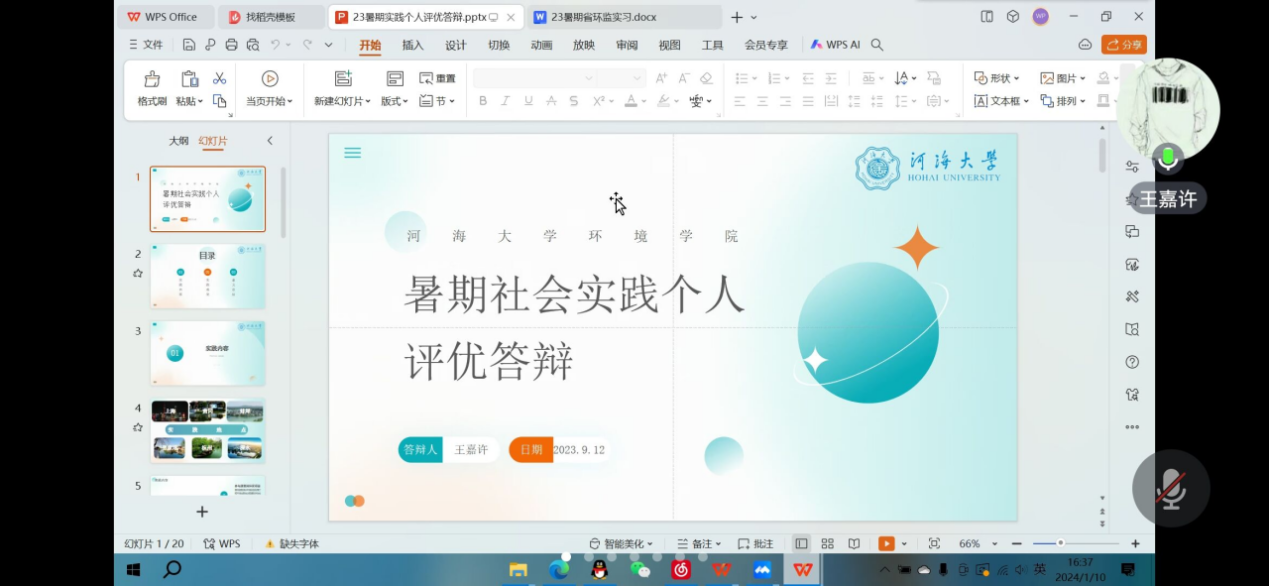Click the zoom slider in status bar
This screenshot has width=1269, height=586.
pyautogui.click(x=1060, y=544)
